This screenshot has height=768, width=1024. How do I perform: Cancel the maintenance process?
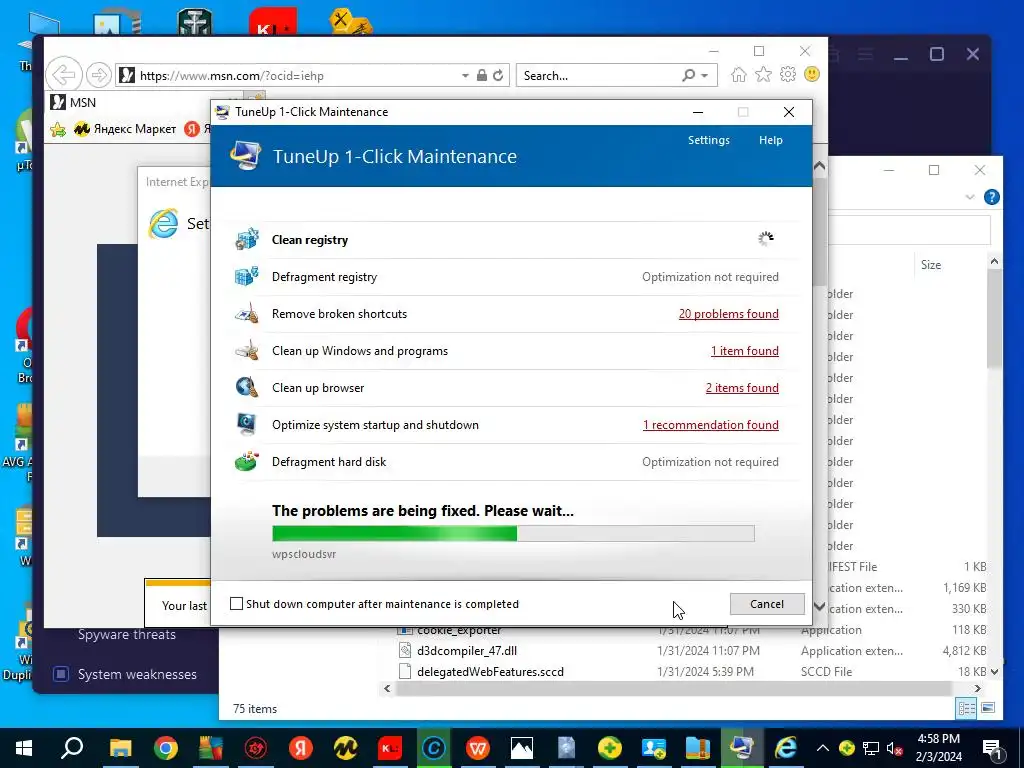click(767, 604)
